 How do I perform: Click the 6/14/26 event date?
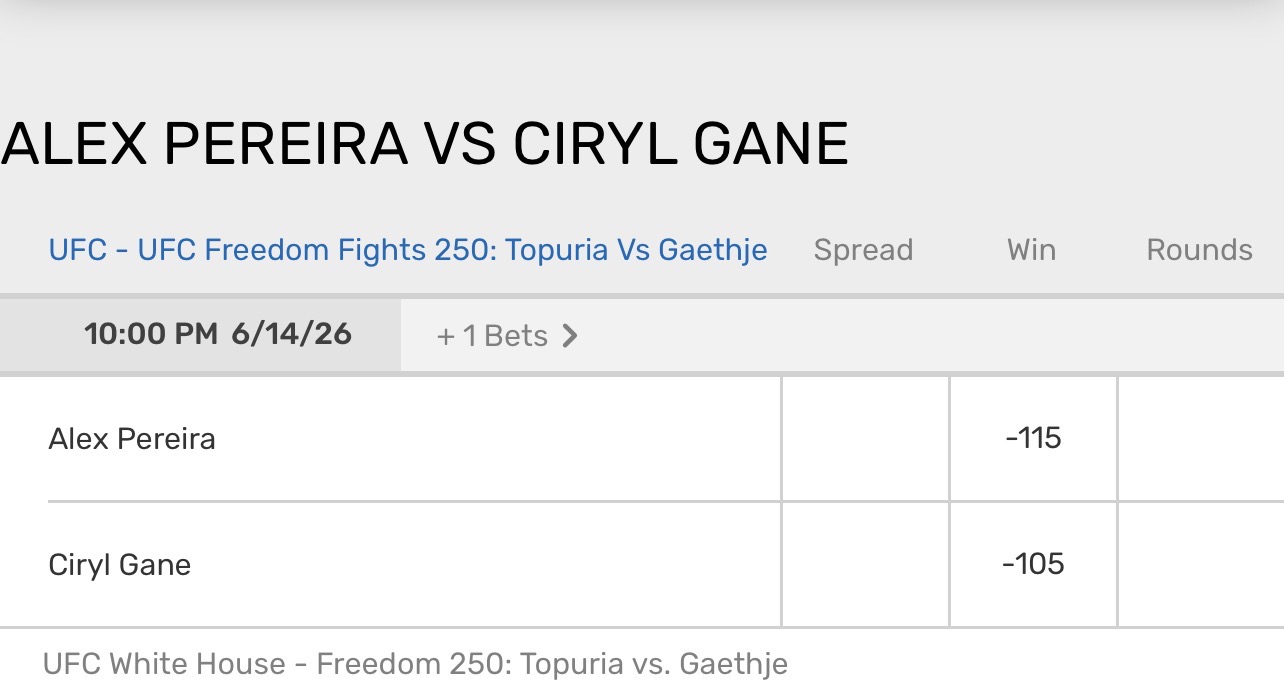291,334
